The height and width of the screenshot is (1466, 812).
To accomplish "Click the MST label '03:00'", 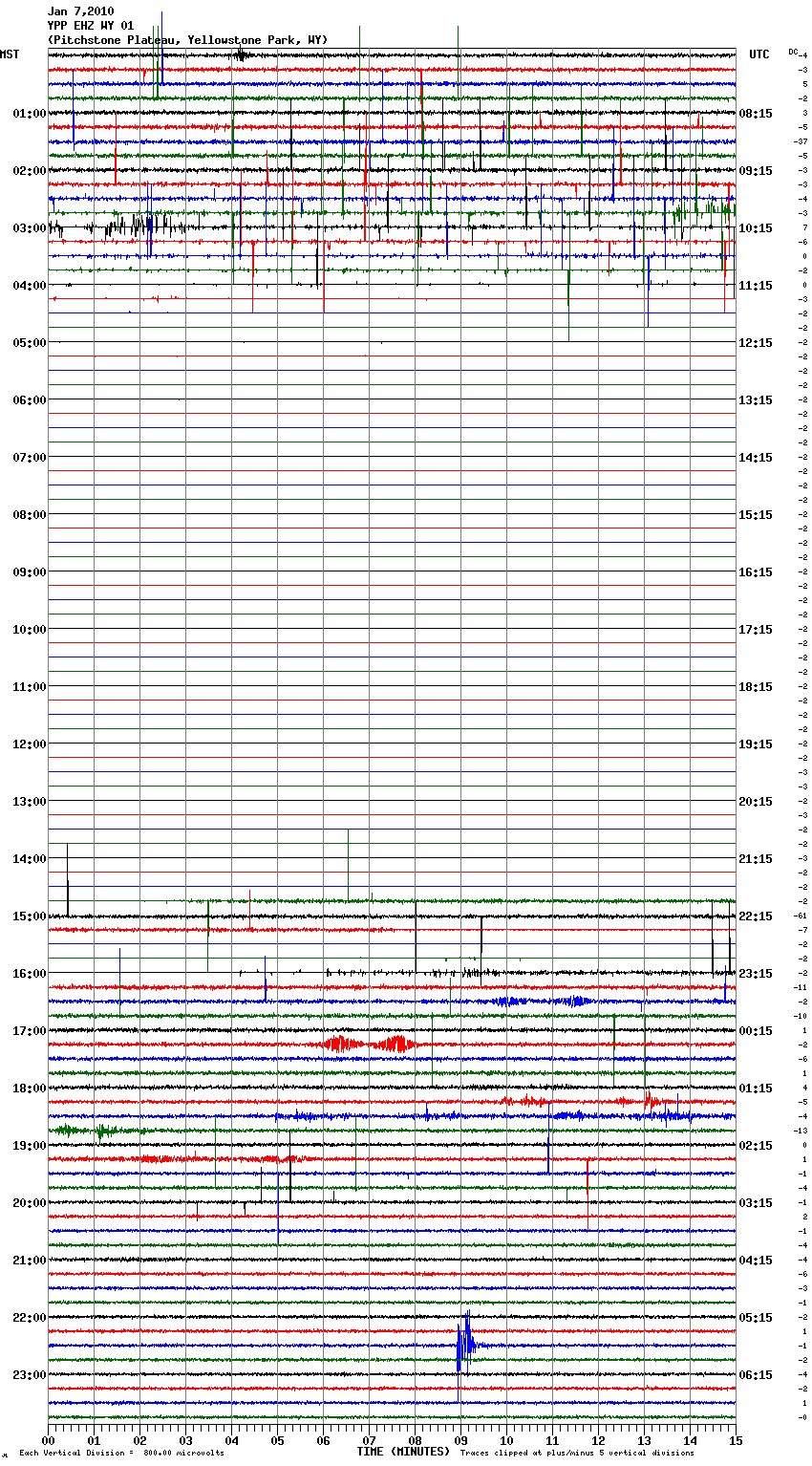I will tap(30, 228).
